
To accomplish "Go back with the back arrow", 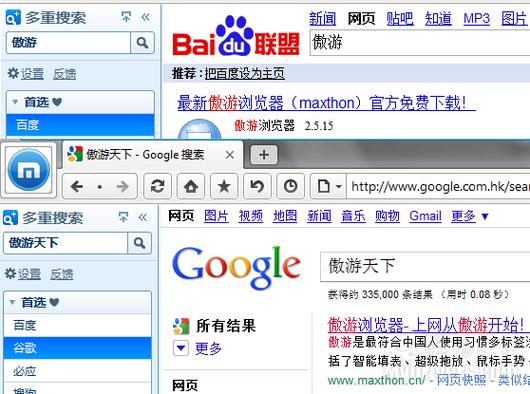I will (x=77, y=186).
